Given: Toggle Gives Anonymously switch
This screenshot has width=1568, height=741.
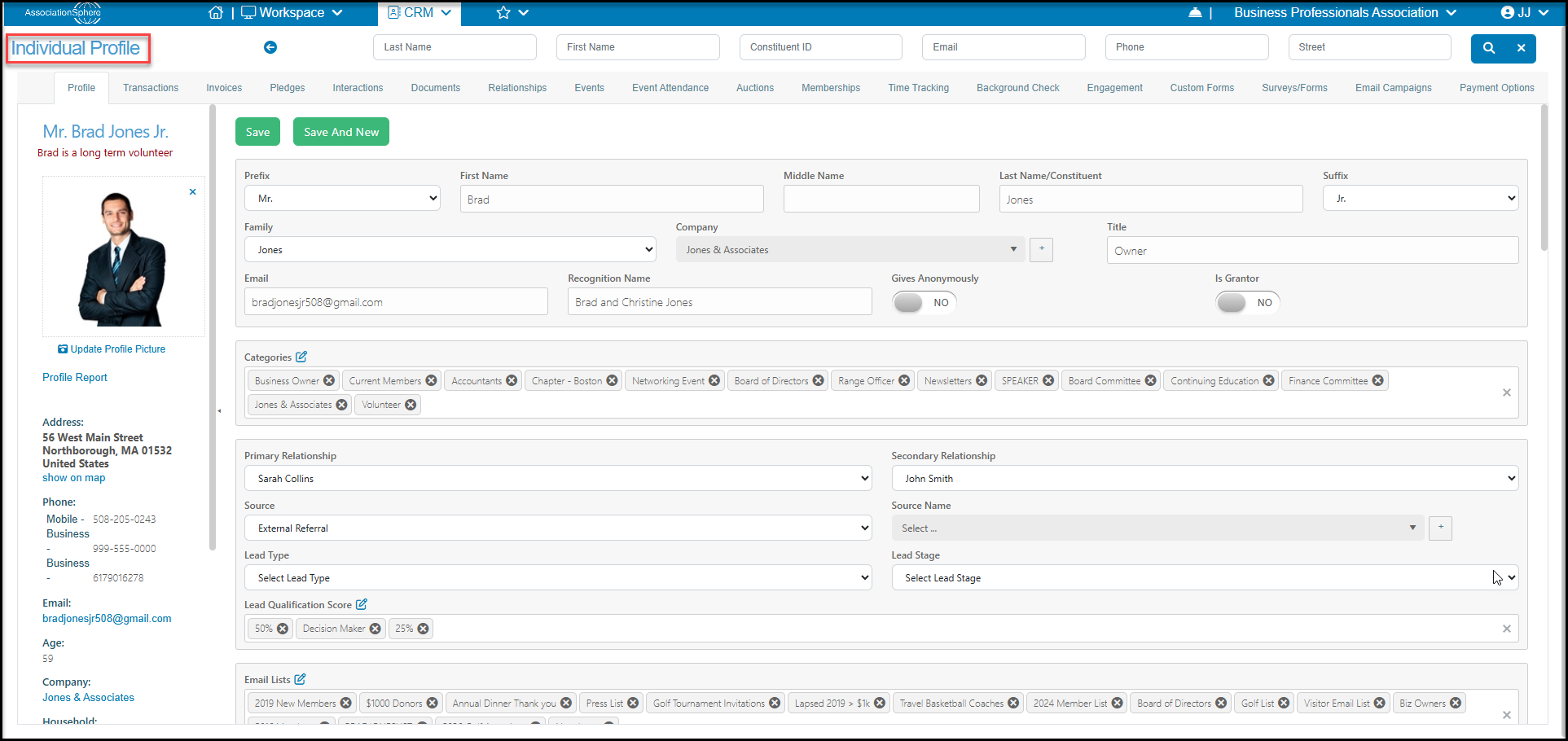Looking at the screenshot, I should tap(924, 302).
